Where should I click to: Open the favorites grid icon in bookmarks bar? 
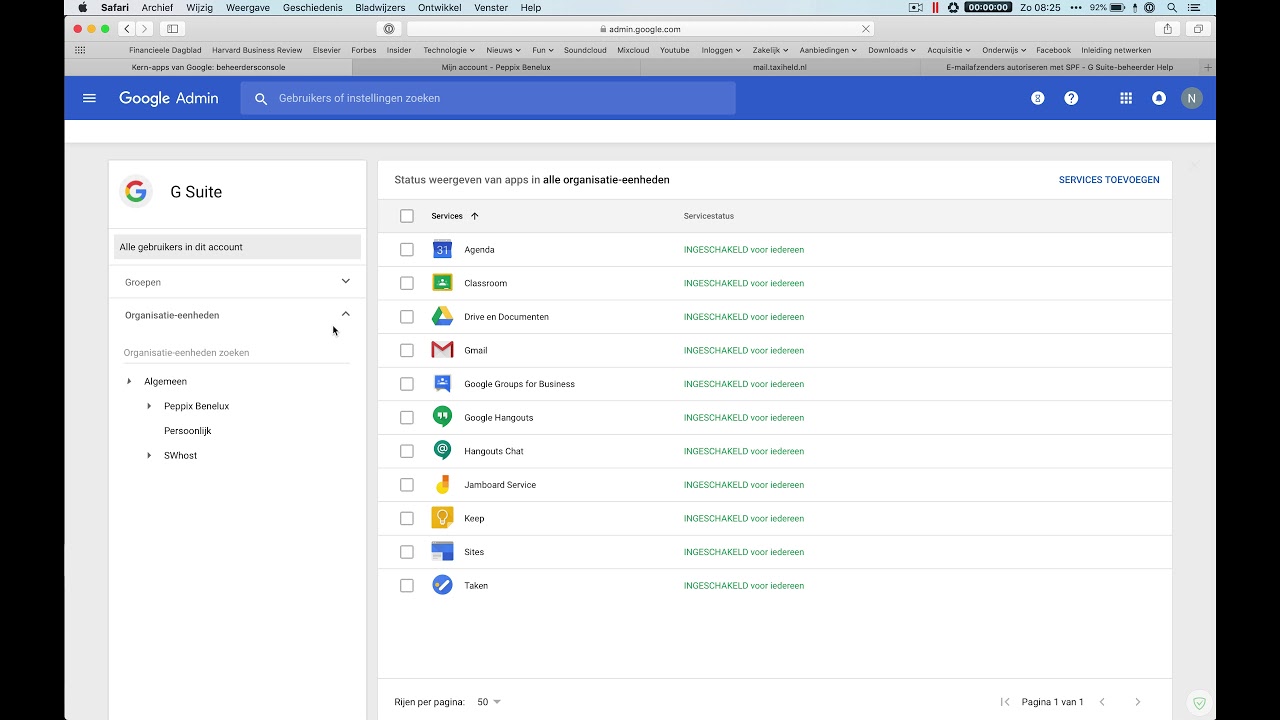pos(80,50)
